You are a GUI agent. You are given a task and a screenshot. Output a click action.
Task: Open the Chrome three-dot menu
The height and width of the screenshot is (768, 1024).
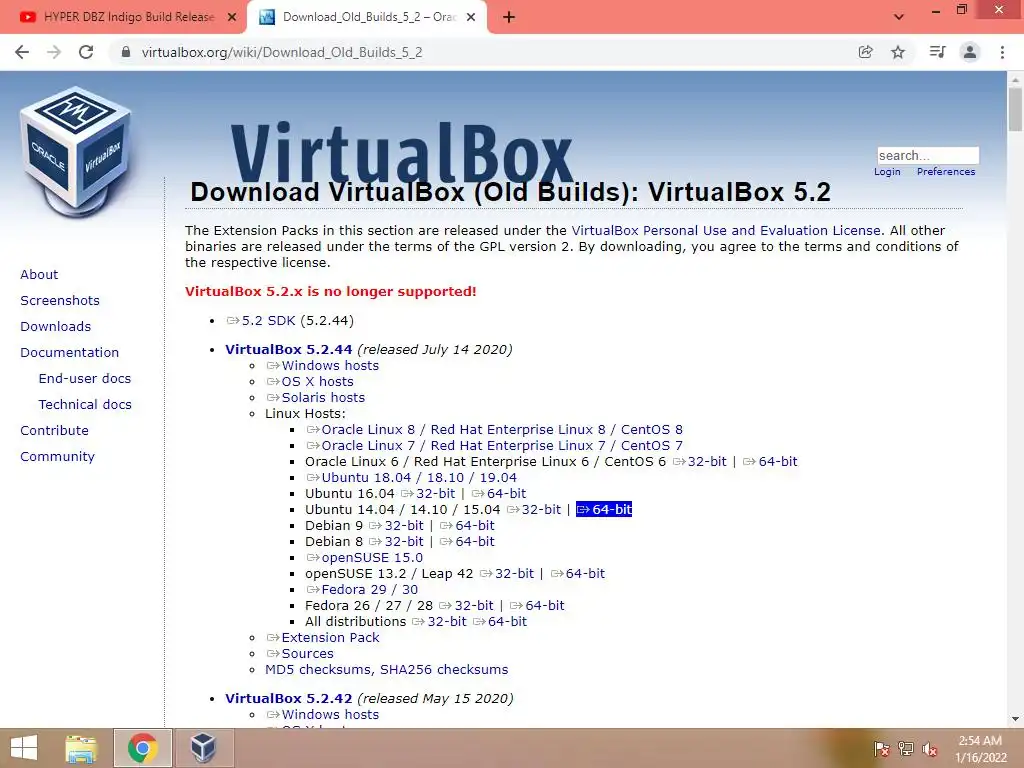click(x=1002, y=52)
